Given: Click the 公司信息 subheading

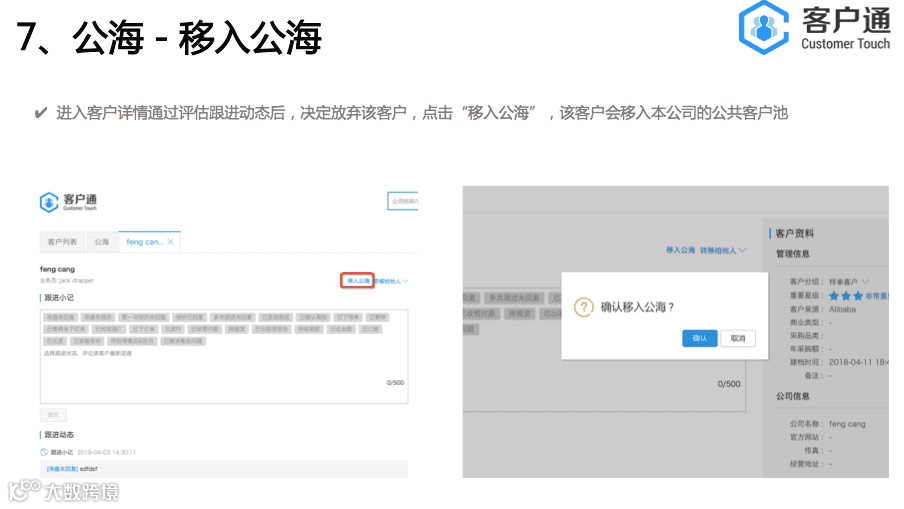Looking at the screenshot, I should 793,396.
